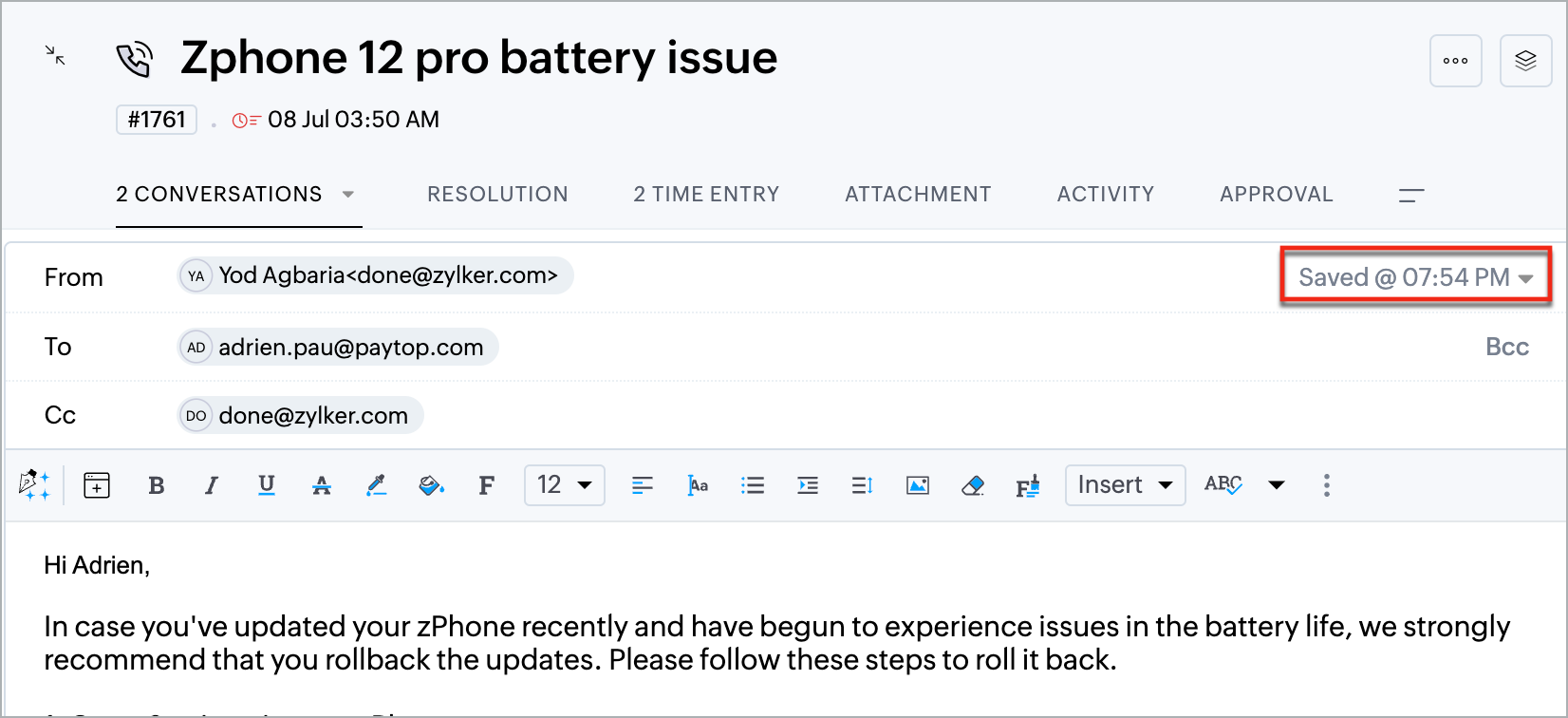Click Bcc to add a recipient
Image resolution: width=1568 pixels, height=718 pixels.
click(x=1506, y=347)
